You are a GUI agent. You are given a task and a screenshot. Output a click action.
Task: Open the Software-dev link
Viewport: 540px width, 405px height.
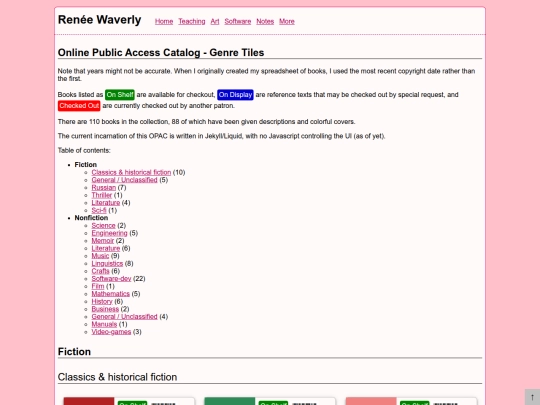coord(111,279)
